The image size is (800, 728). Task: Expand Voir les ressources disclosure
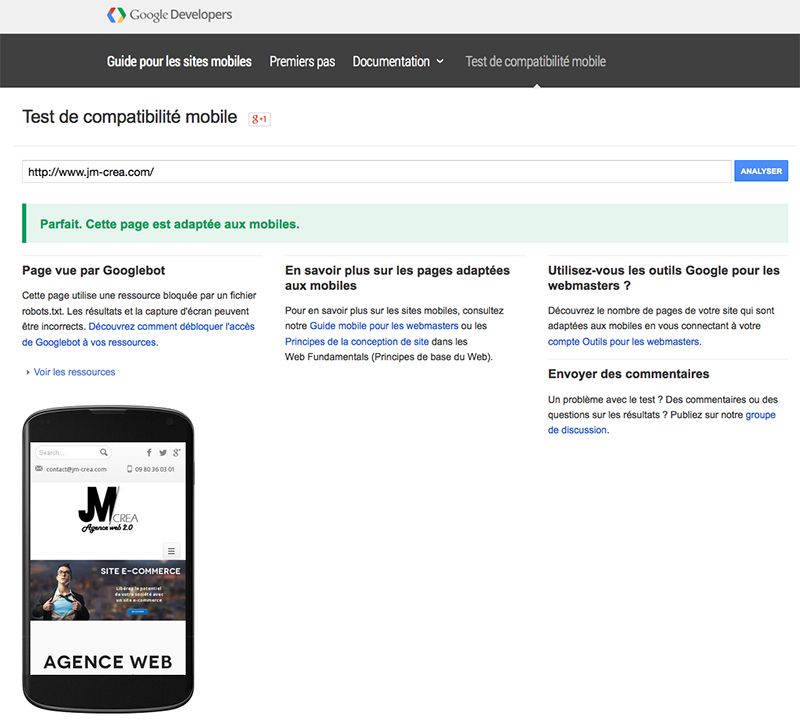(70, 372)
